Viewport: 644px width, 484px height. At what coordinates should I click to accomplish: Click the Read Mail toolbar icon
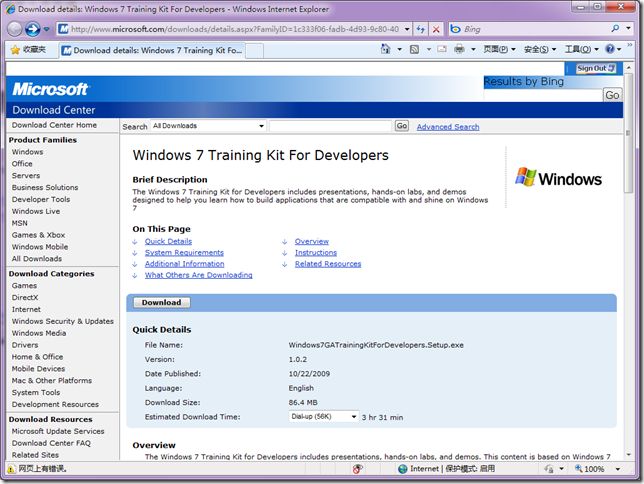[442, 49]
